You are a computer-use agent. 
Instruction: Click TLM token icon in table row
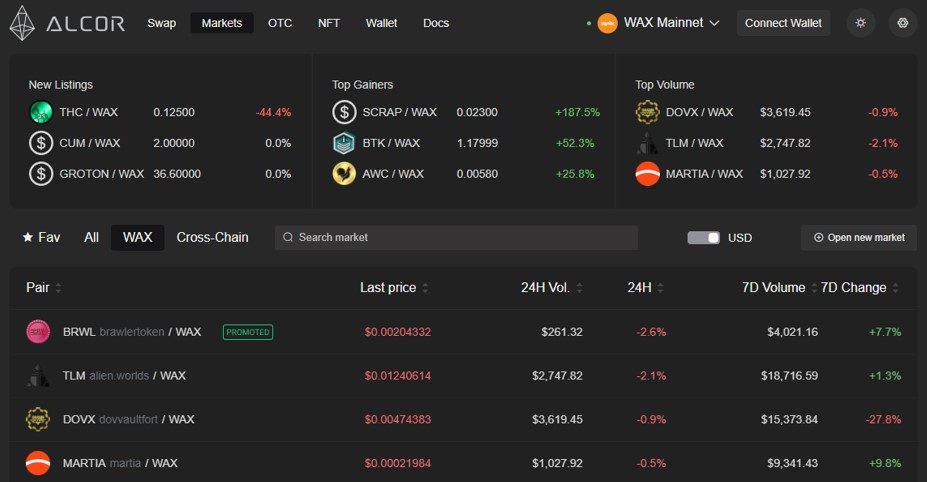point(38,376)
